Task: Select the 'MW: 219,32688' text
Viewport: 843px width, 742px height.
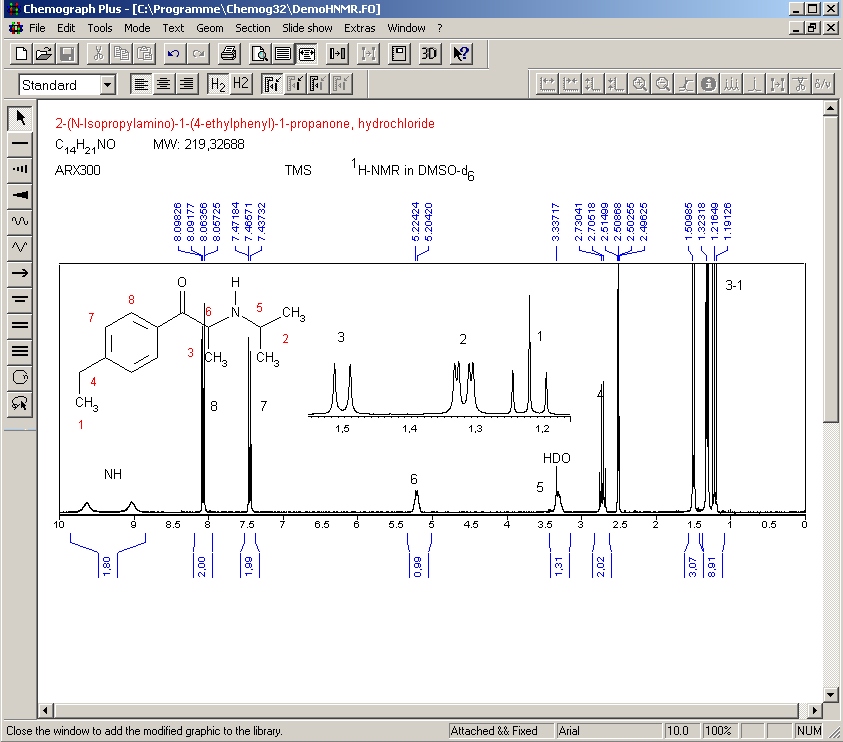Action: [199, 144]
